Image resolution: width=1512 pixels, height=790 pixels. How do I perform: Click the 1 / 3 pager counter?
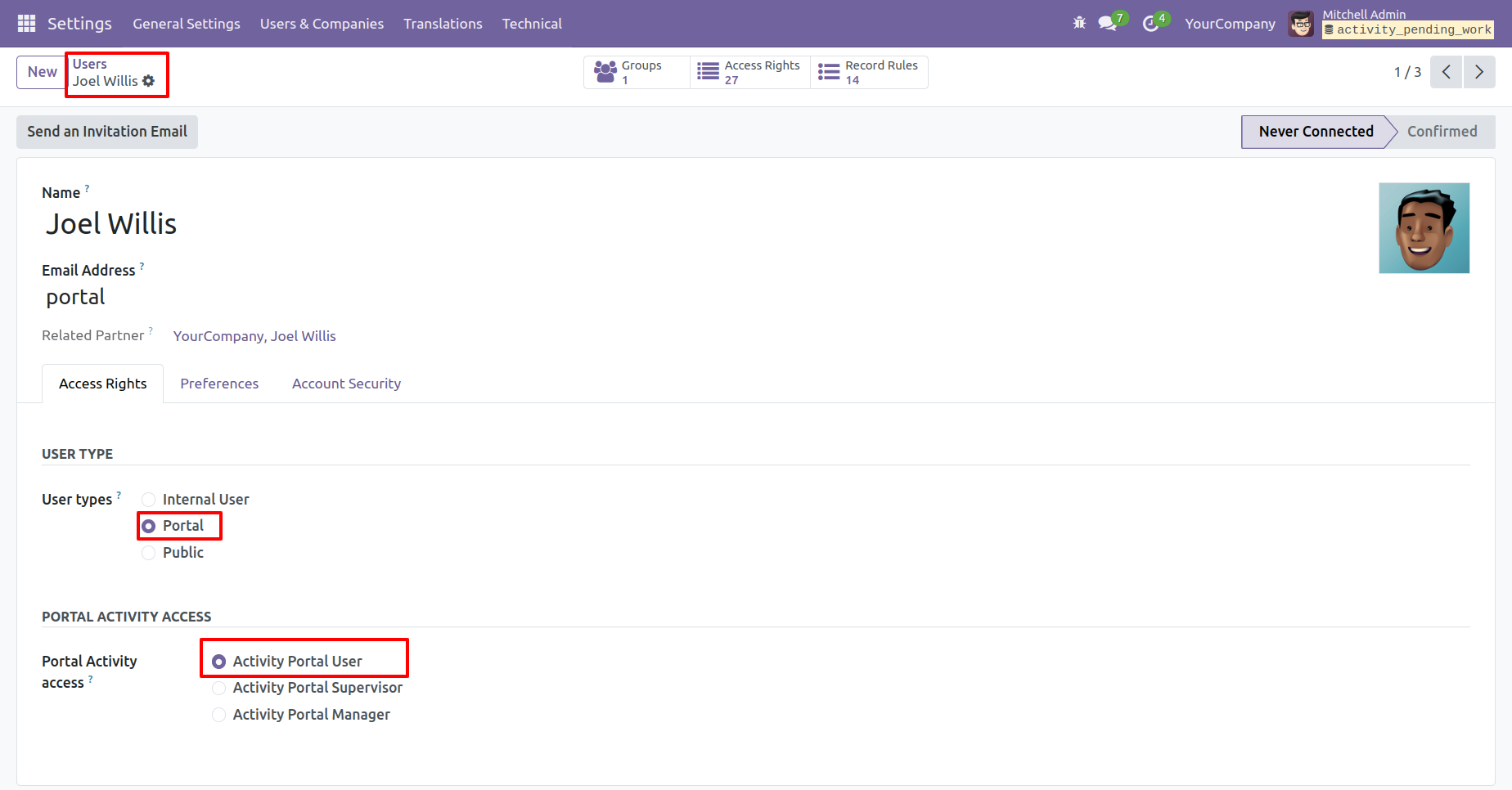pyautogui.click(x=1407, y=72)
